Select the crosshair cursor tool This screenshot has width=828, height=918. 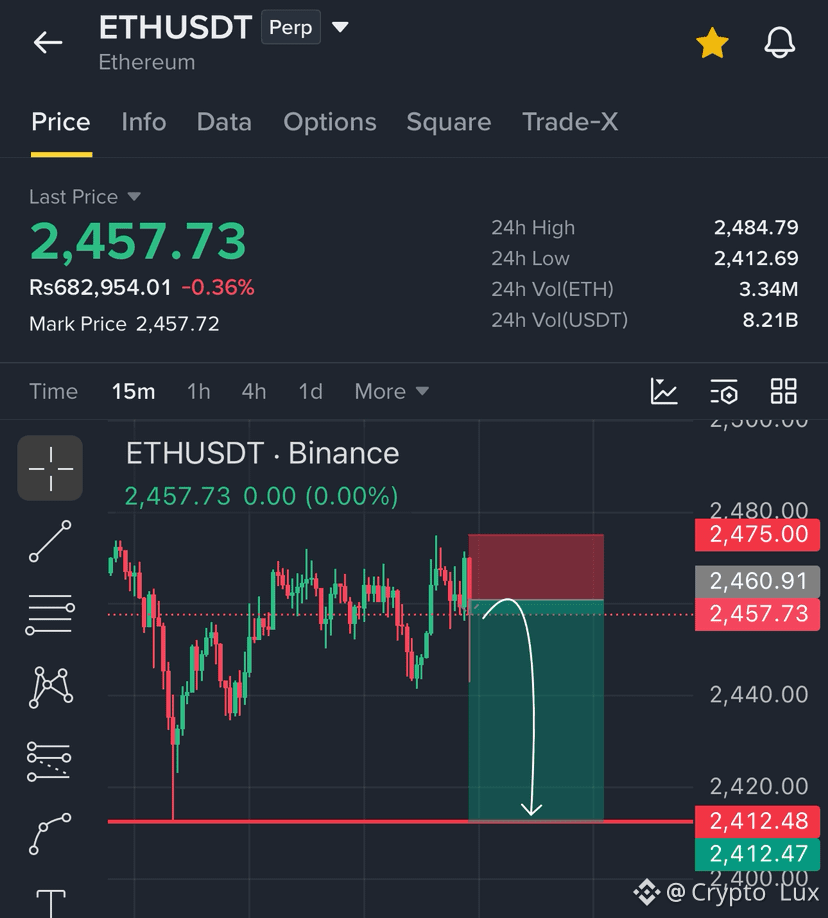[50, 468]
